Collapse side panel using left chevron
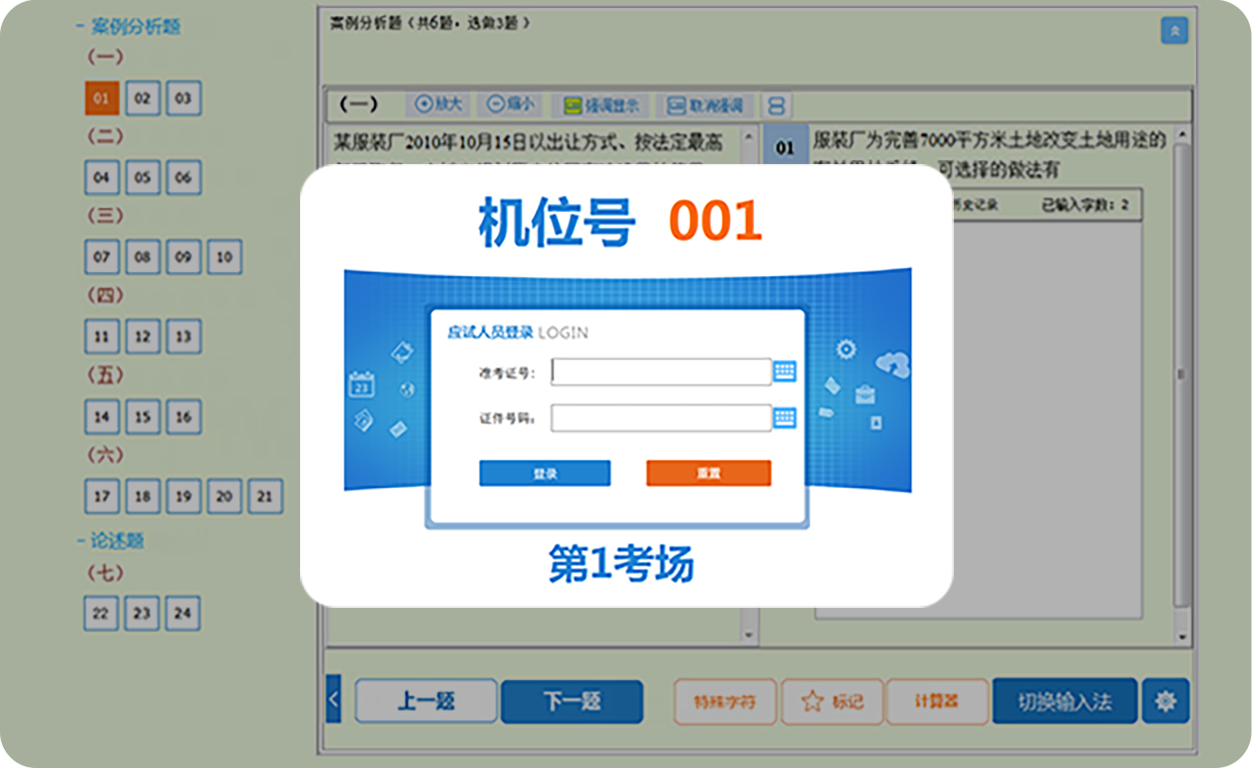The height and width of the screenshot is (768, 1252). pyautogui.click(x=334, y=698)
